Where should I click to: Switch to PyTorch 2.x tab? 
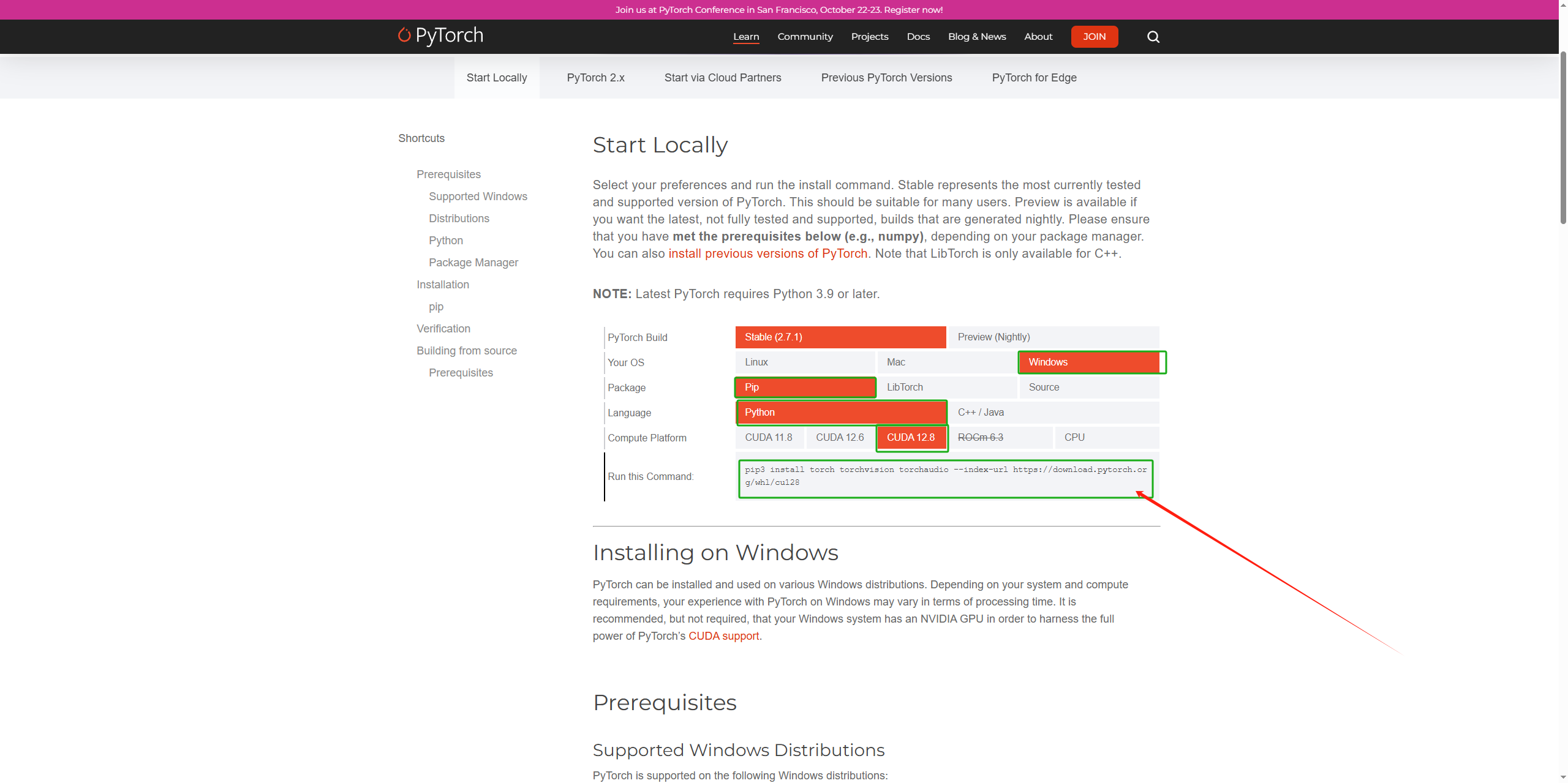pos(595,78)
